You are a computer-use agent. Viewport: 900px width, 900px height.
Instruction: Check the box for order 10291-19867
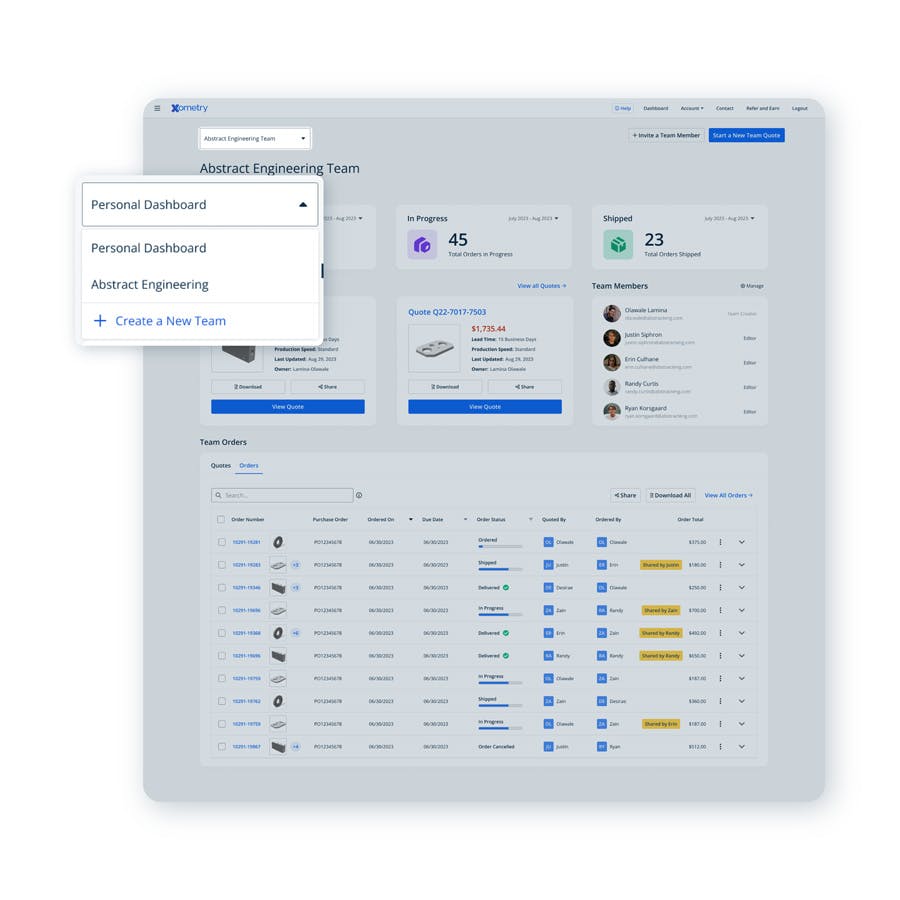222,747
